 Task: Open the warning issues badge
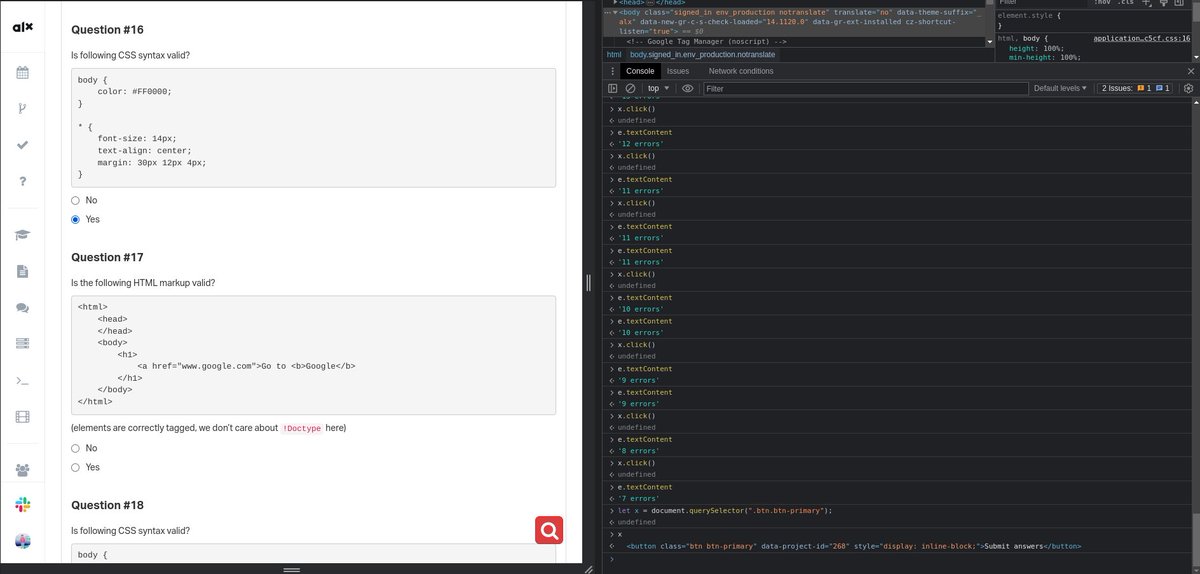[x=1143, y=88]
